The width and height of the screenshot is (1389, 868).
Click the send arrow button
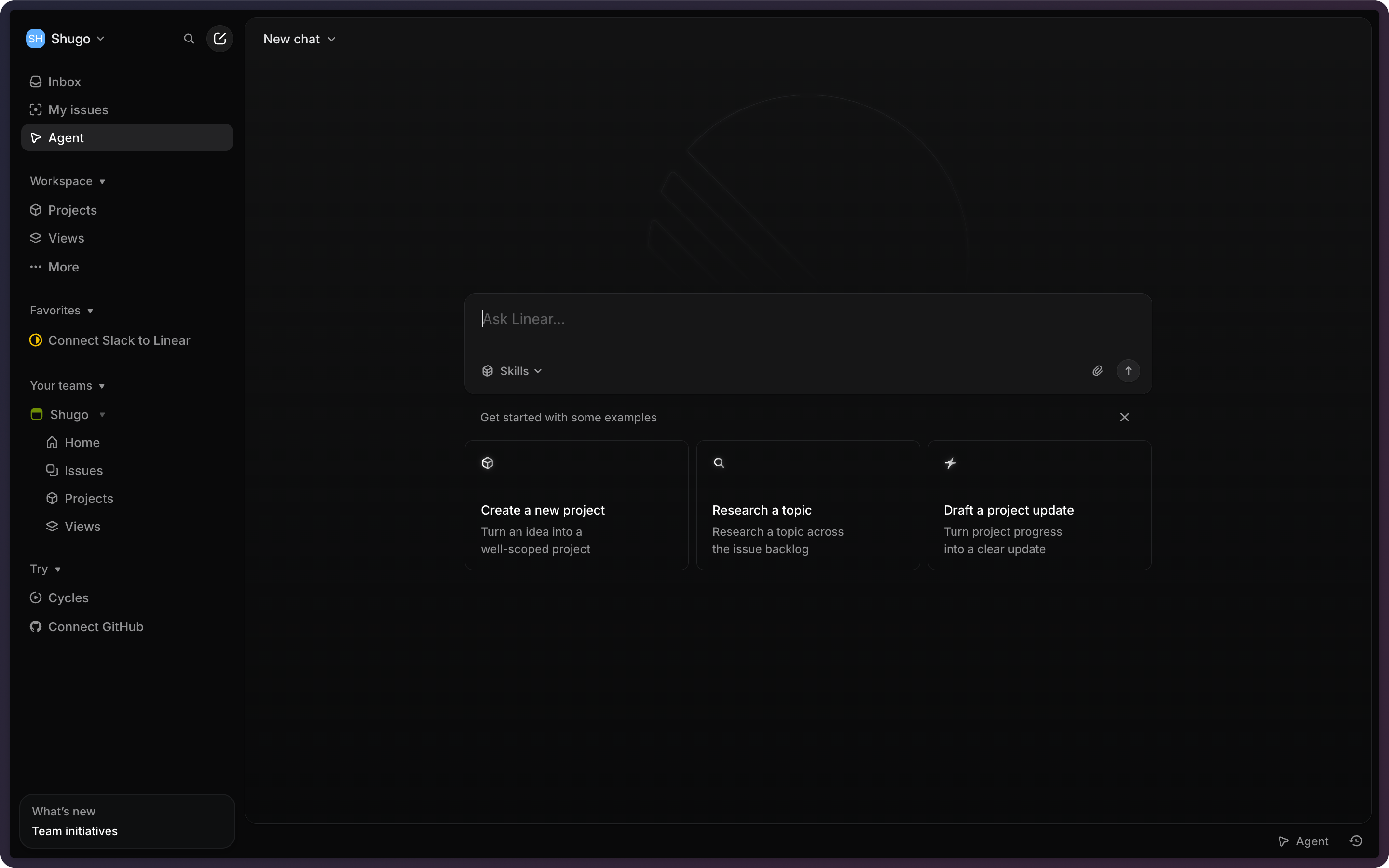(x=1129, y=371)
